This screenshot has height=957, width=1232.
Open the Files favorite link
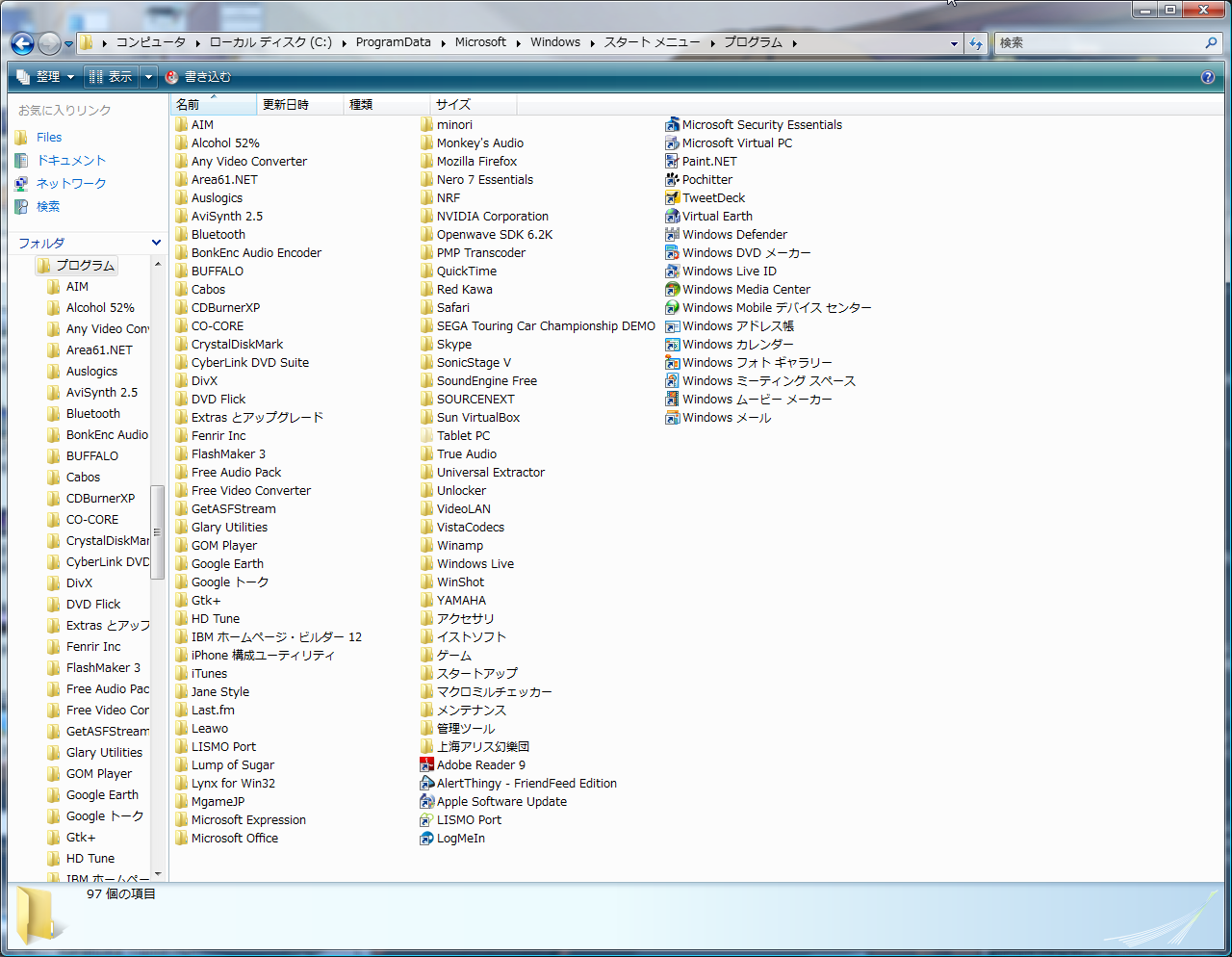(49, 138)
